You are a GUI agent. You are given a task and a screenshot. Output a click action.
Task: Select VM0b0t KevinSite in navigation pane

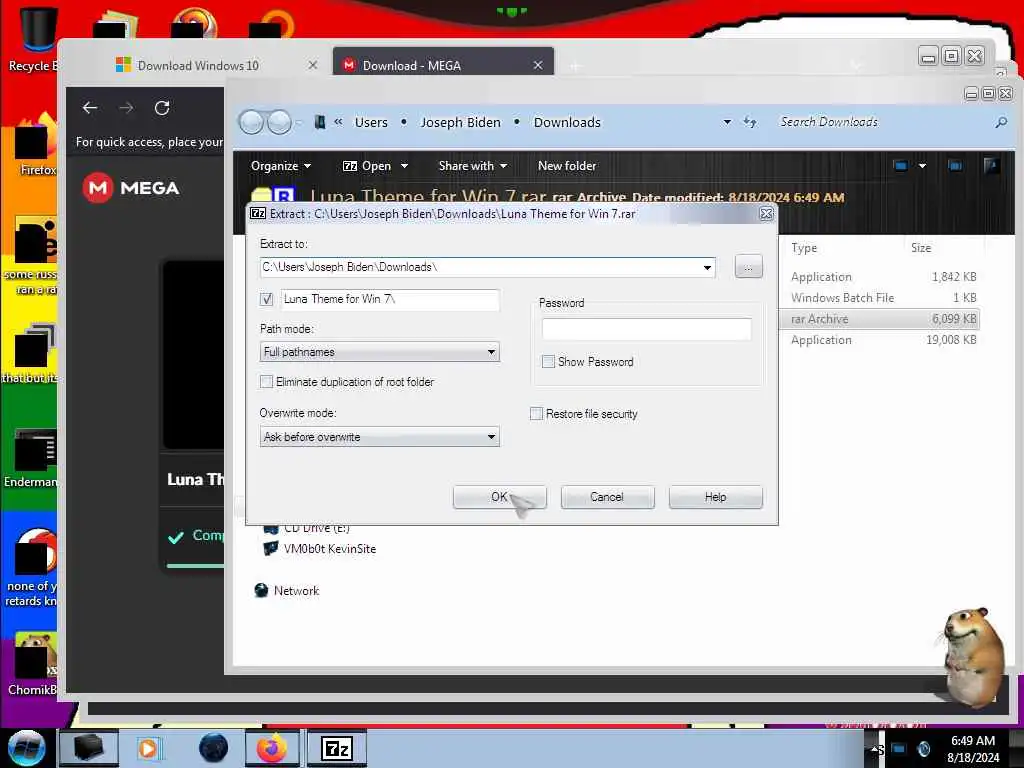point(320,549)
